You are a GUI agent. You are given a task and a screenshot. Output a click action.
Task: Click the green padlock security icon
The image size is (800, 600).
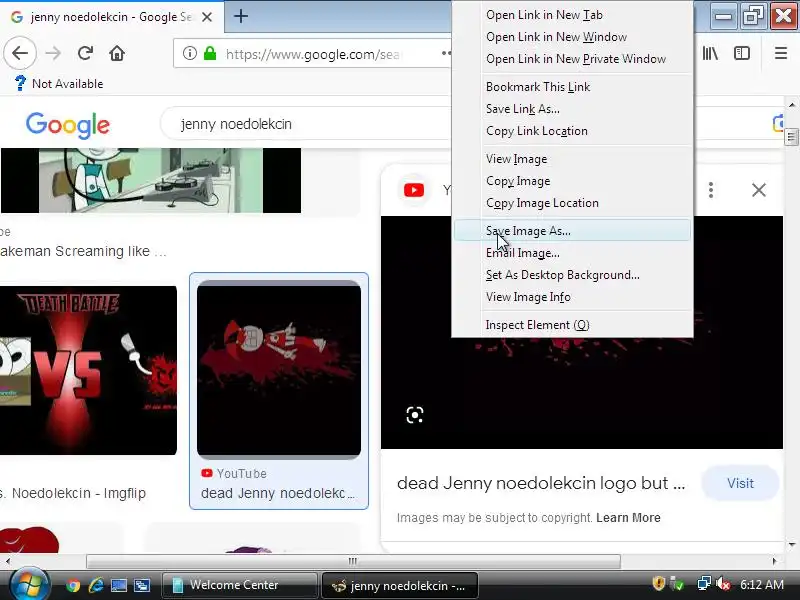(x=210, y=53)
